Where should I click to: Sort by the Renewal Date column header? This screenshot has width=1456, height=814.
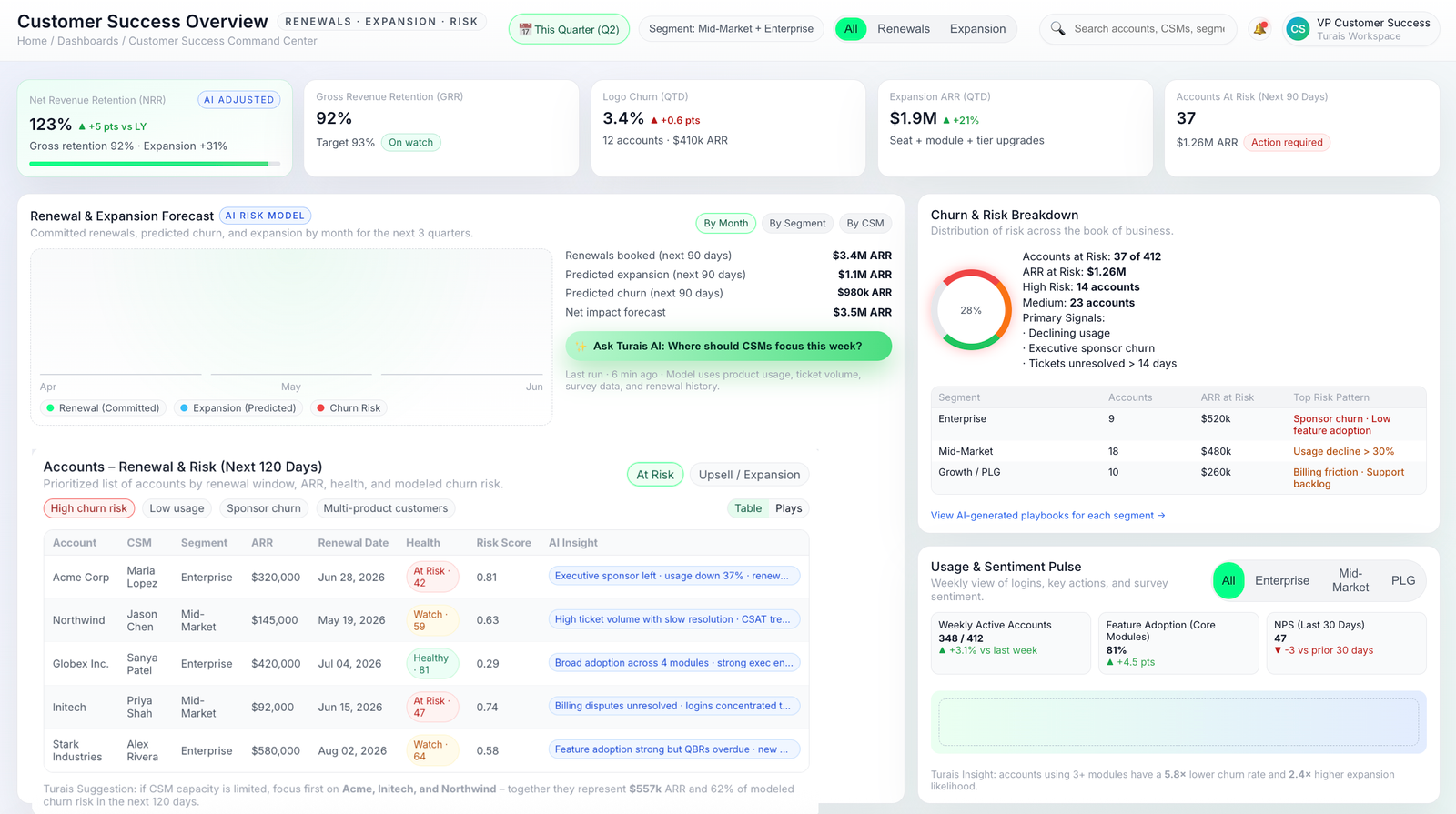[353, 543]
